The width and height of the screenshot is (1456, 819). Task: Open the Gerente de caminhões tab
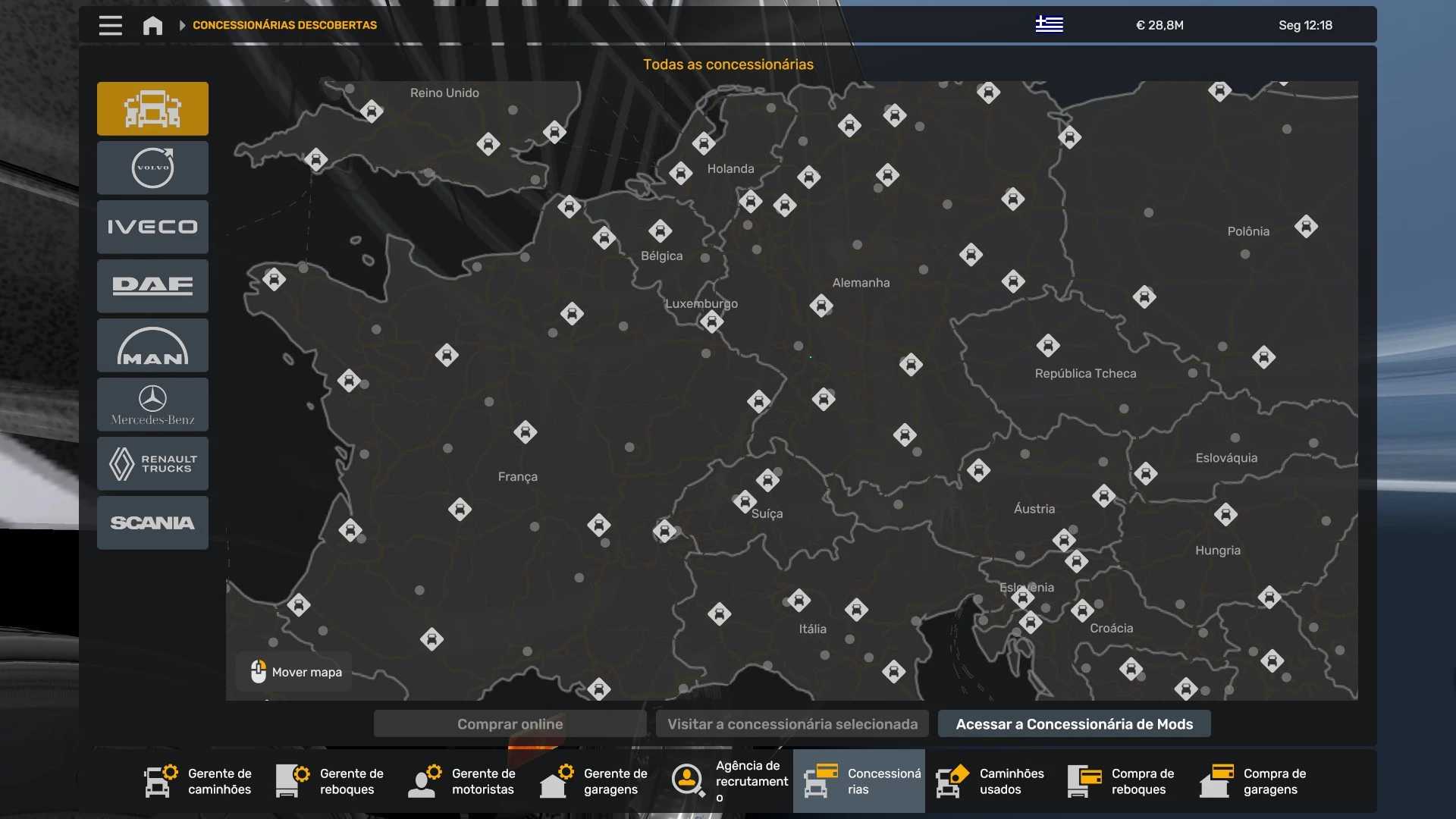click(x=199, y=781)
